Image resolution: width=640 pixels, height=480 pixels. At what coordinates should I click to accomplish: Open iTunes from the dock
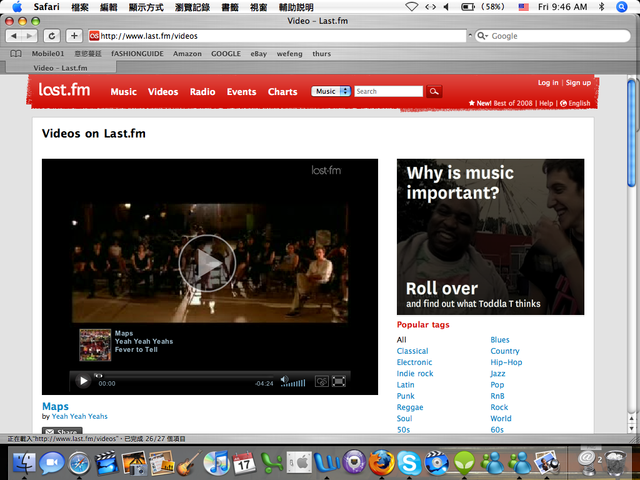click(x=216, y=463)
